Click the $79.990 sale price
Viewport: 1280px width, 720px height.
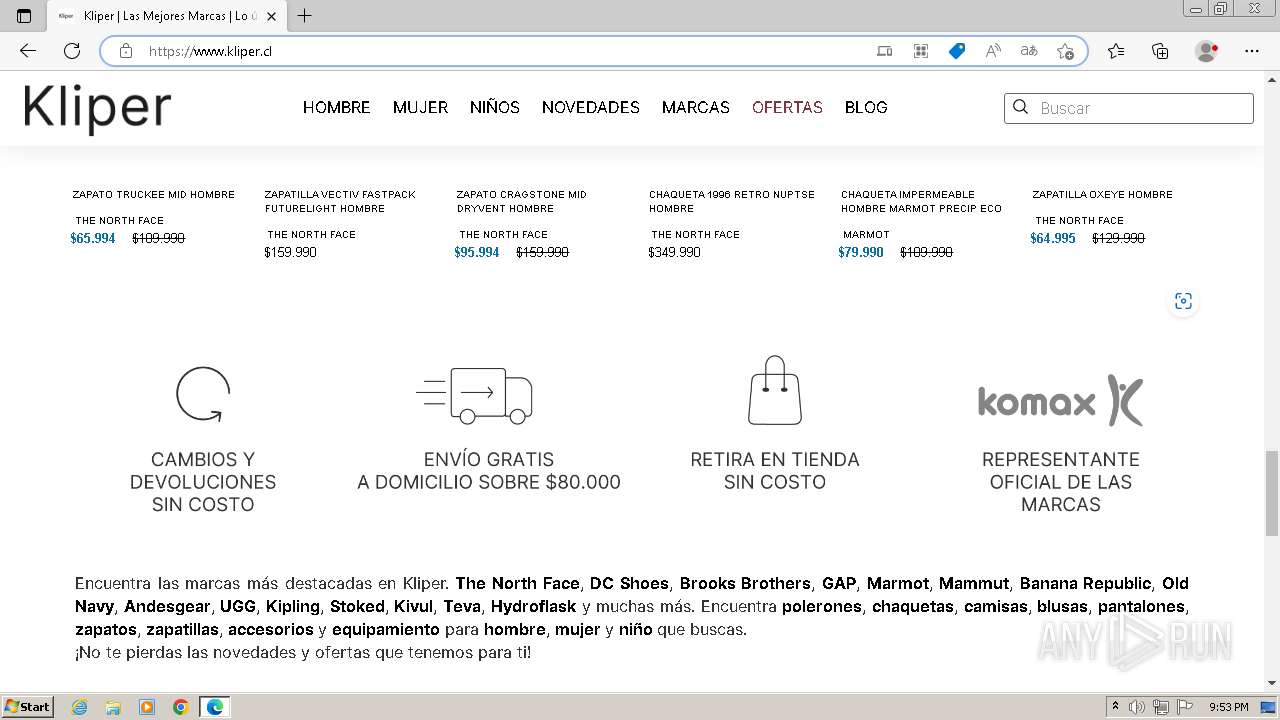(x=861, y=252)
